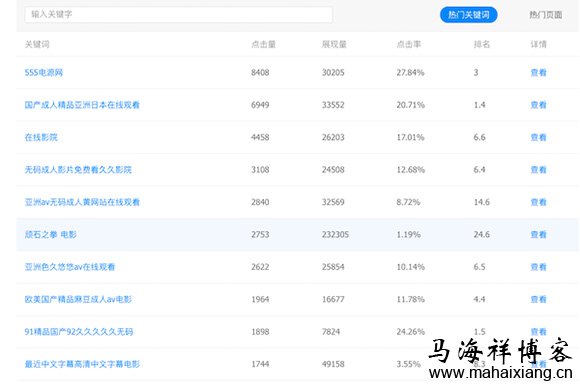Click the 详情 column header
This screenshot has height=390, width=580.
coord(538,44)
